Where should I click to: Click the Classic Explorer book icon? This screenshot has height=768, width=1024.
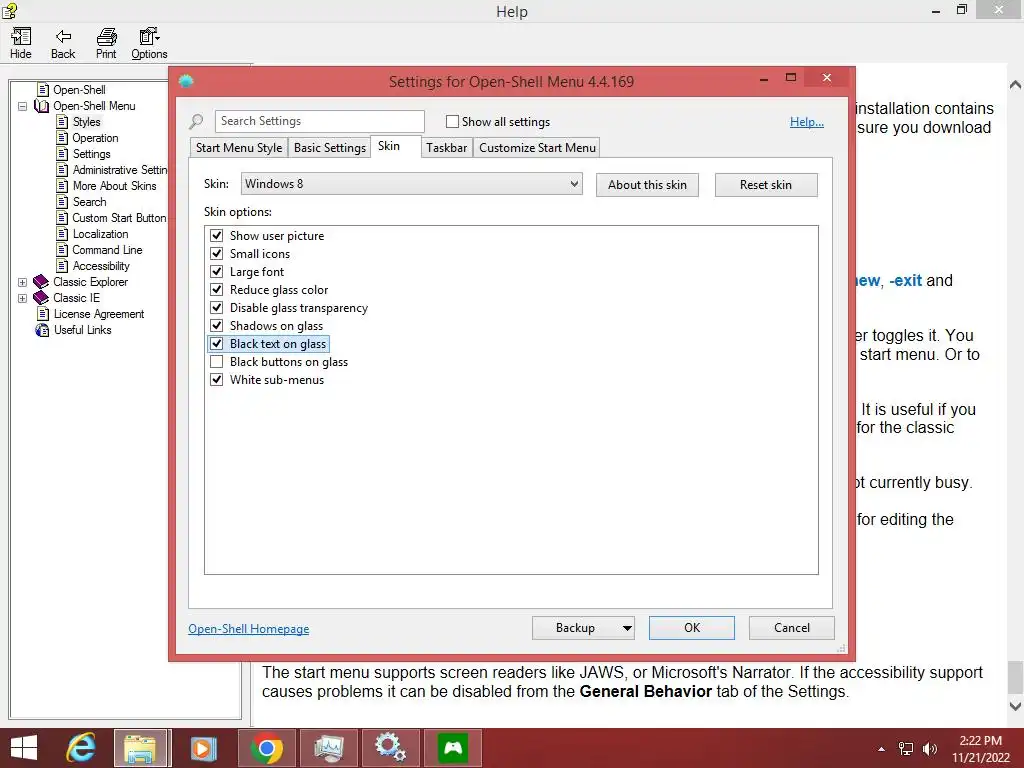[41, 281]
